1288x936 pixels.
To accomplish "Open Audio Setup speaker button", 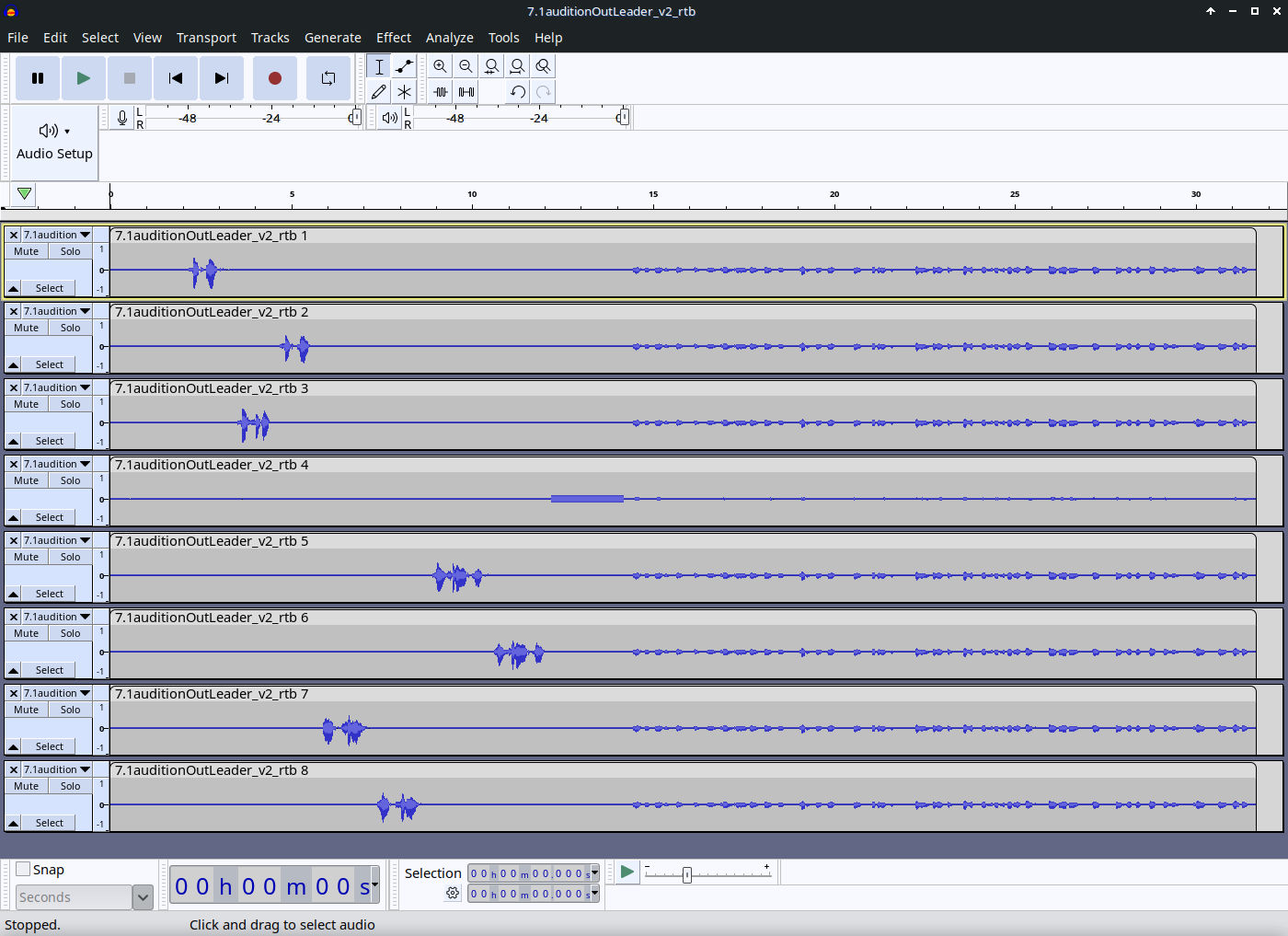I will [x=54, y=142].
